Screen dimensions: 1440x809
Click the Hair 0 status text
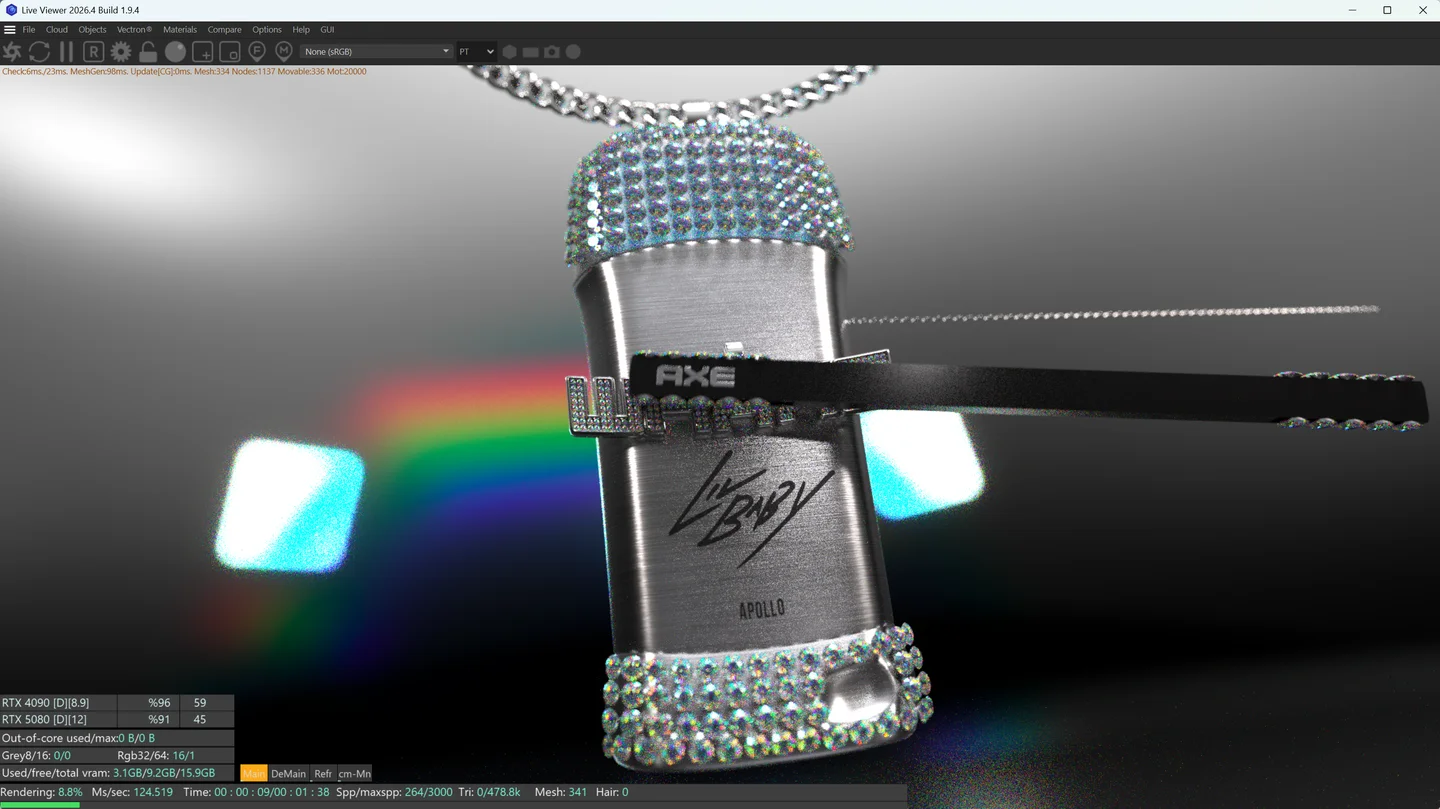(611, 792)
